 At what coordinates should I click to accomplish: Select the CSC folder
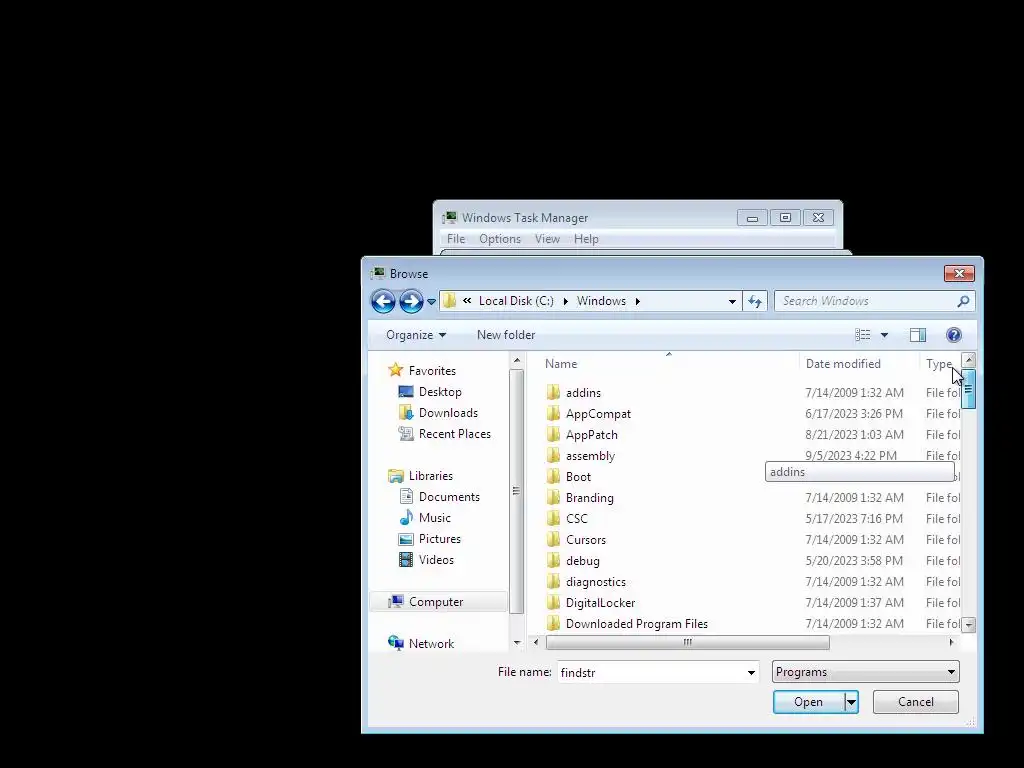(577, 519)
